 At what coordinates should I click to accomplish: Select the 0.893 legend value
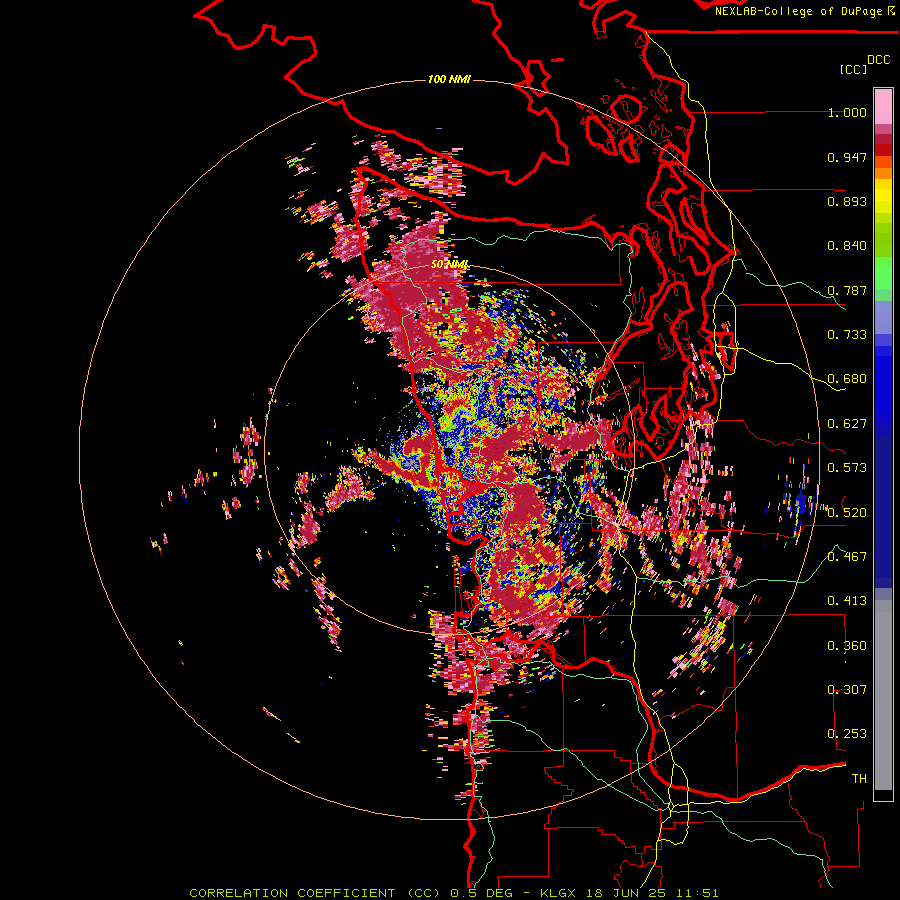[x=847, y=201]
